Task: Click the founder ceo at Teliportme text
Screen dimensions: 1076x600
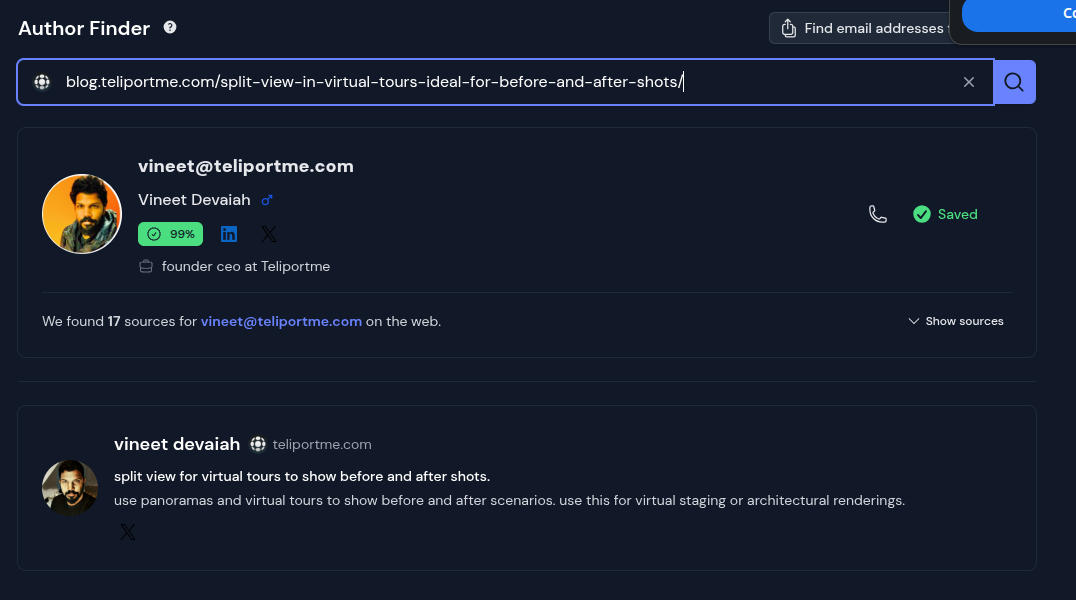Action: (x=246, y=266)
